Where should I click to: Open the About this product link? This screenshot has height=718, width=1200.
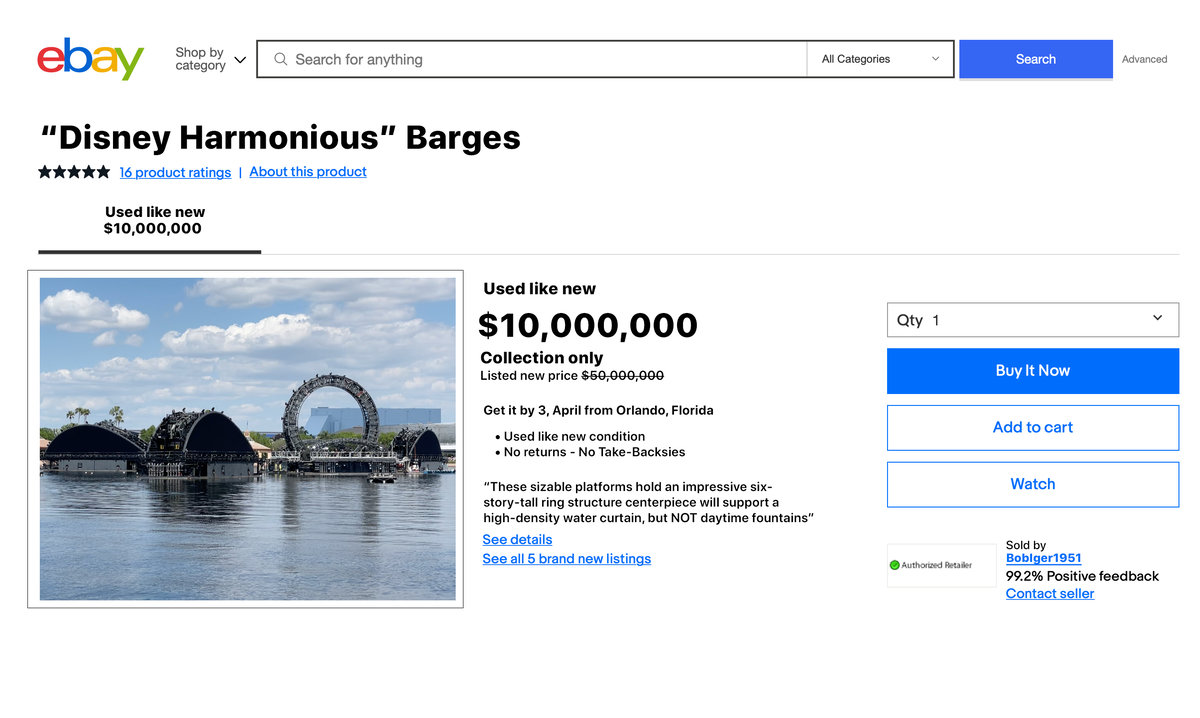[x=308, y=172]
